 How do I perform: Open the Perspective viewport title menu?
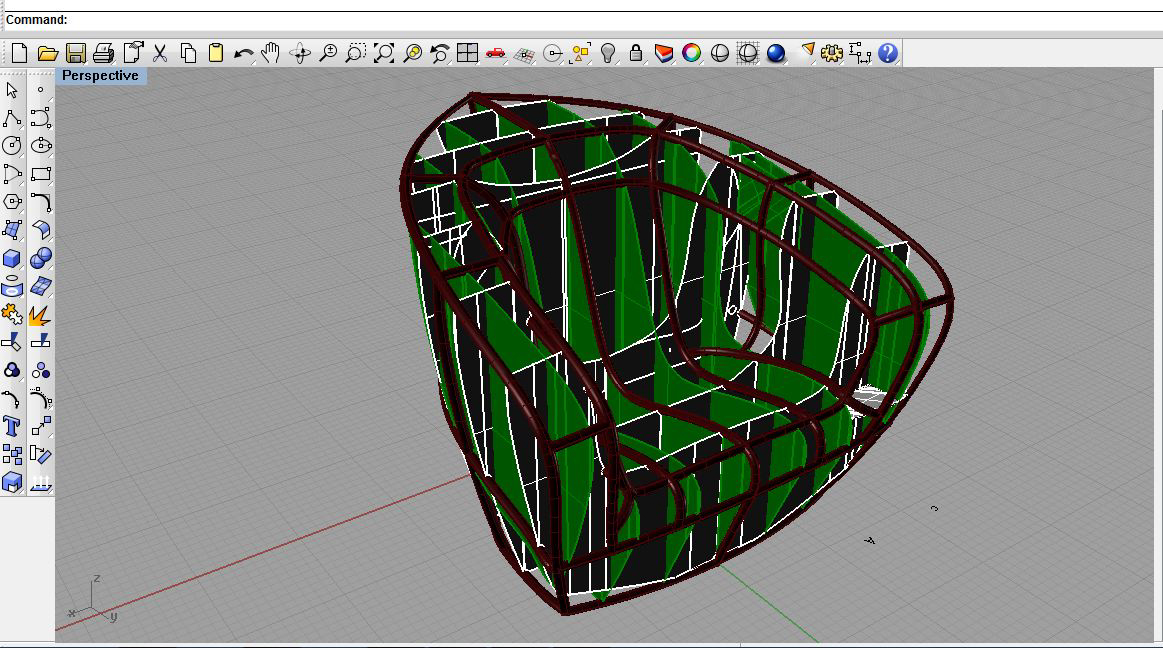pyautogui.click(x=100, y=76)
